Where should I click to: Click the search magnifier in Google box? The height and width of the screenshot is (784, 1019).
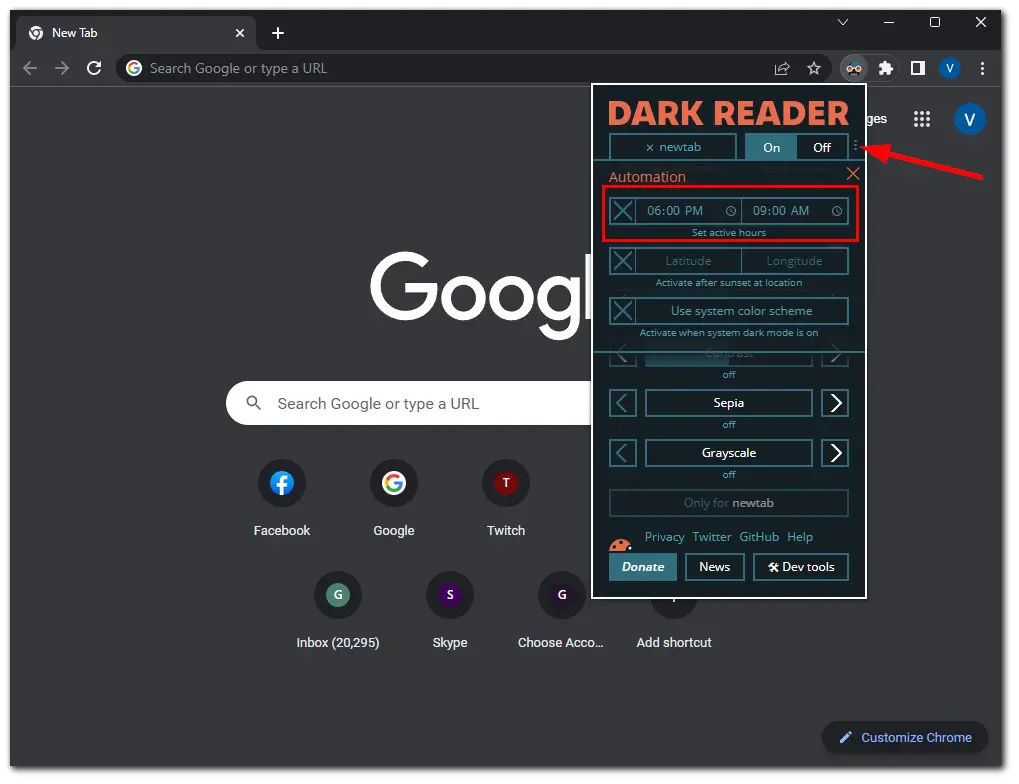253,403
